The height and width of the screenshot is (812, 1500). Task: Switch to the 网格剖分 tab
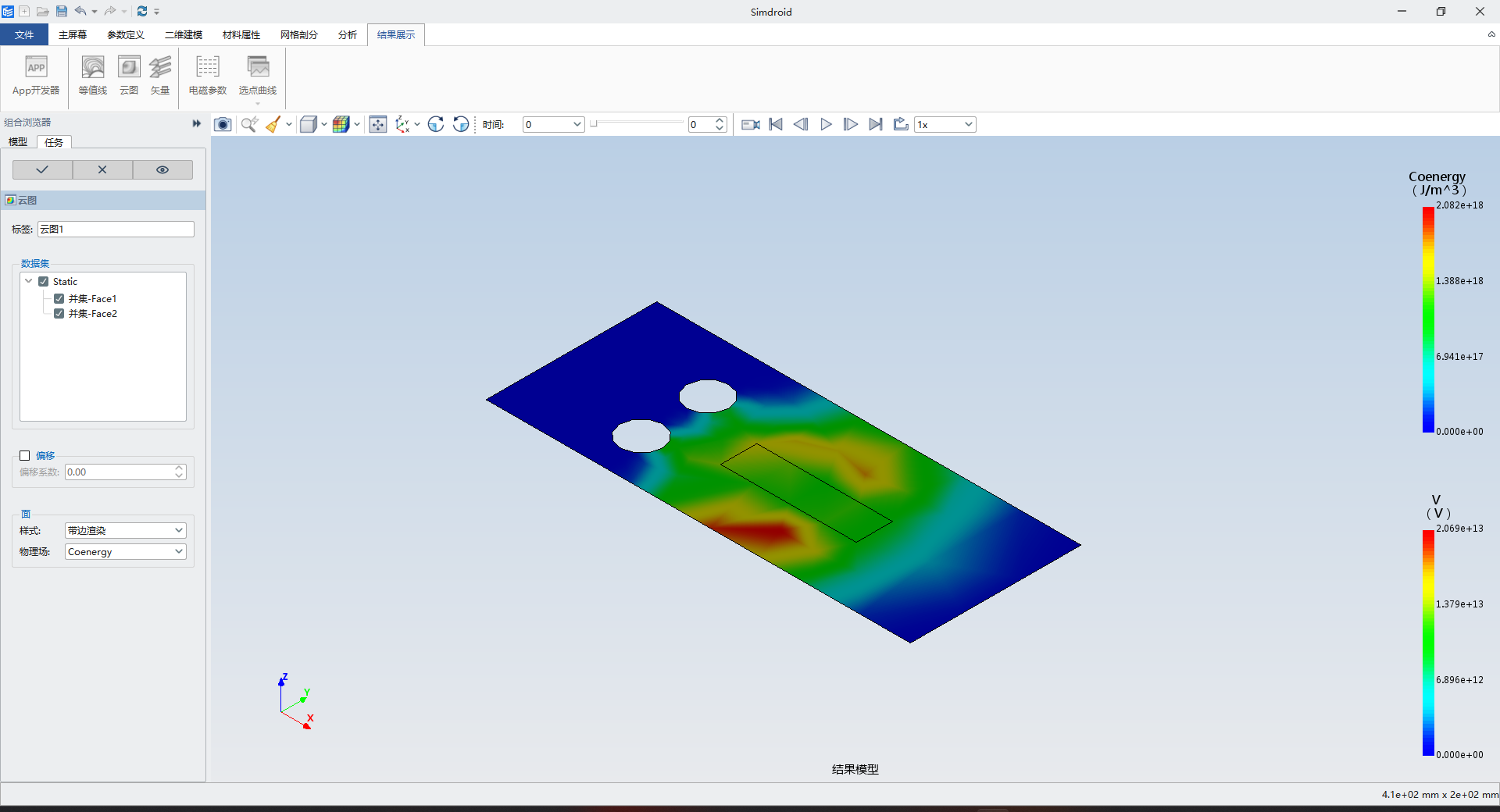[x=299, y=34]
